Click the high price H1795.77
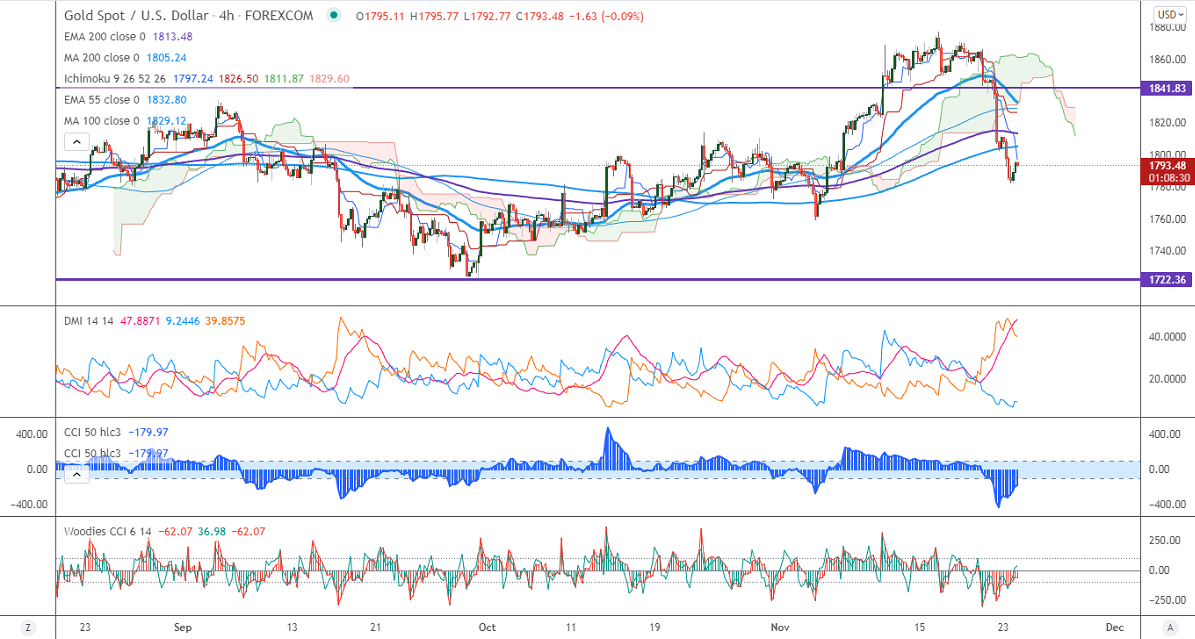Image resolution: width=1195 pixels, height=639 pixels. 434,15
